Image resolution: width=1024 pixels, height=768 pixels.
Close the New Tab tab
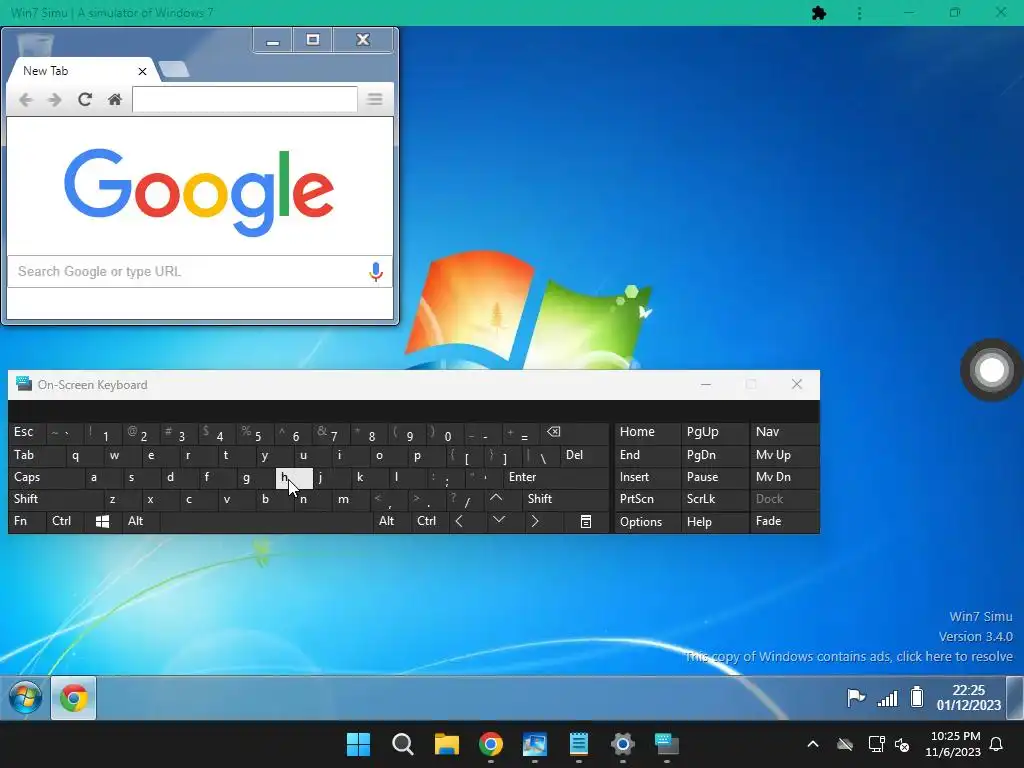point(142,71)
